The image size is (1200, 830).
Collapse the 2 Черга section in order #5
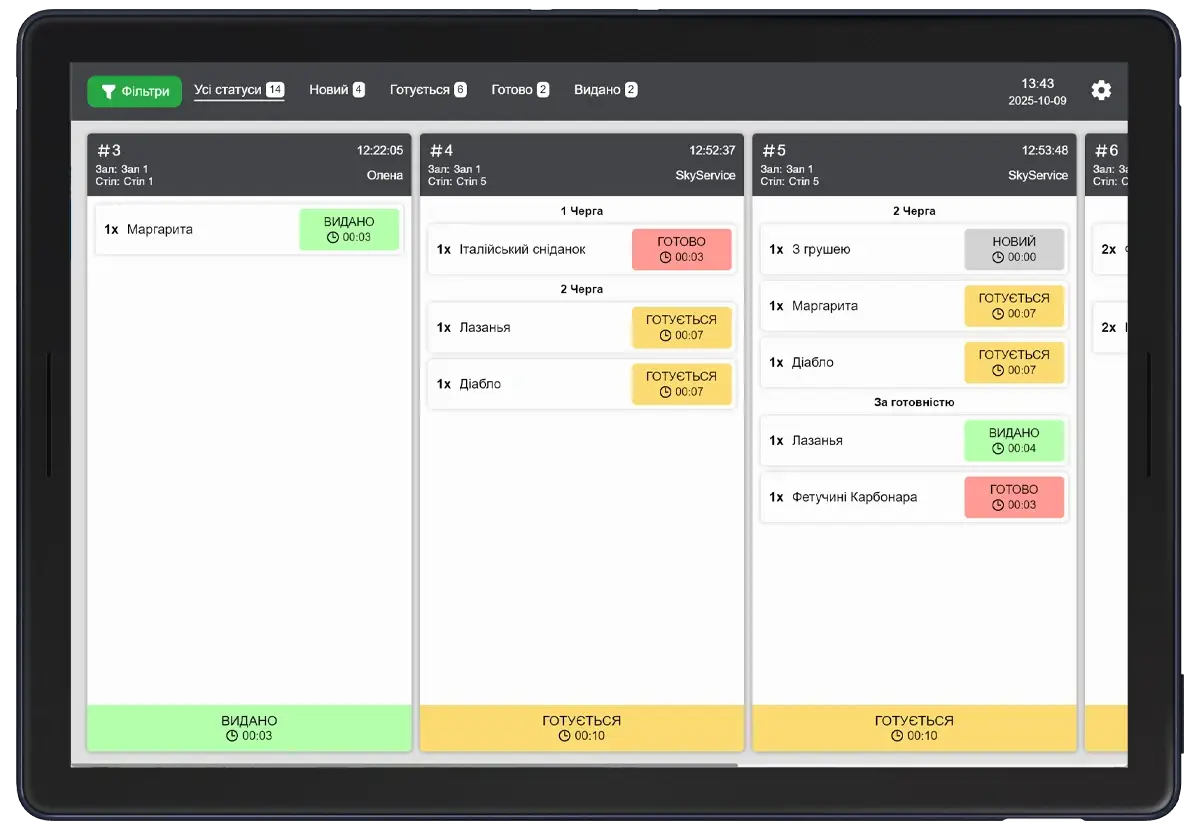point(914,211)
